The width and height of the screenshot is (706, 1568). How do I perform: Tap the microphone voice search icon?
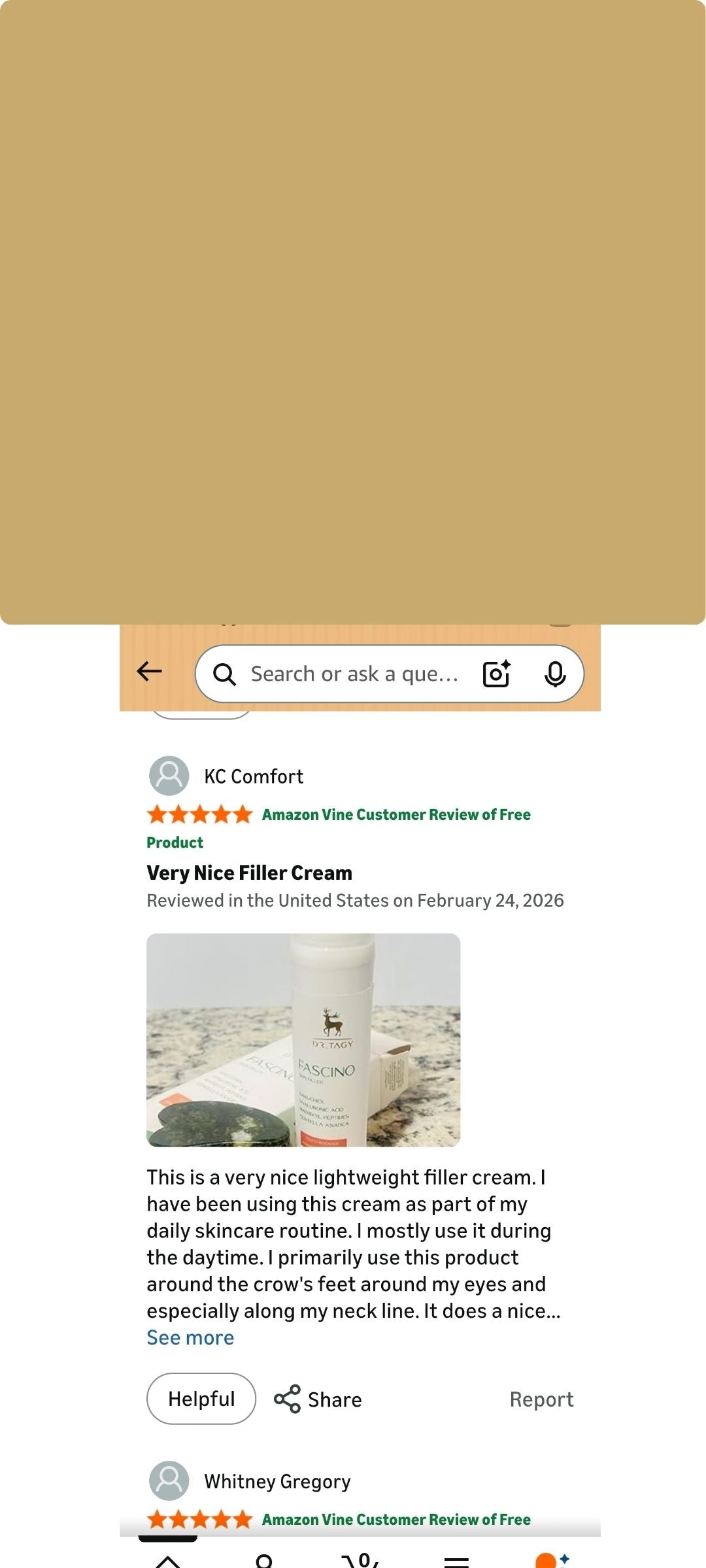tap(555, 674)
